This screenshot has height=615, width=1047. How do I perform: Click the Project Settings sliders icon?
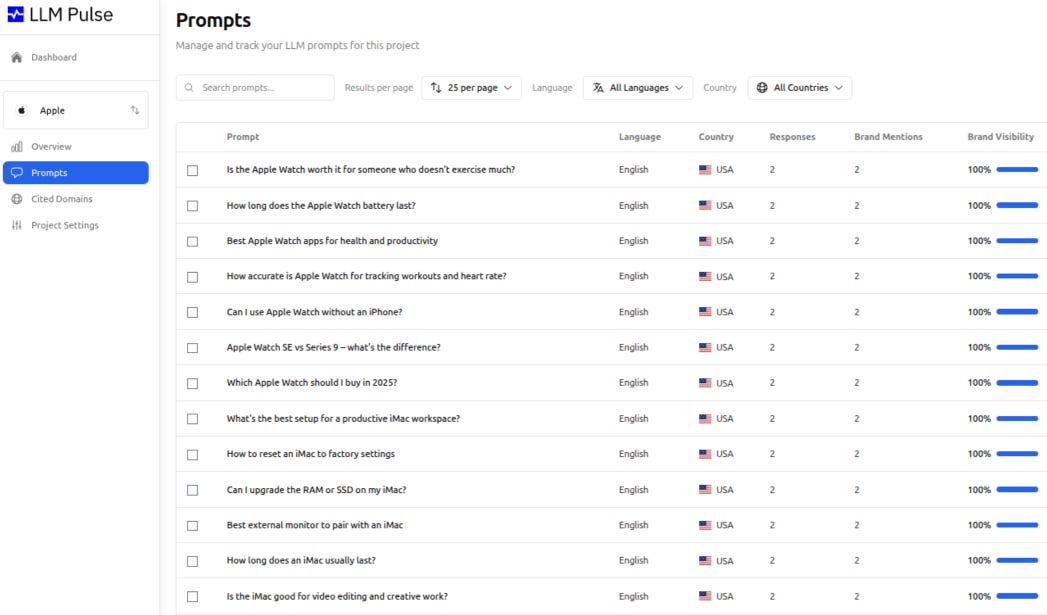coord(17,225)
